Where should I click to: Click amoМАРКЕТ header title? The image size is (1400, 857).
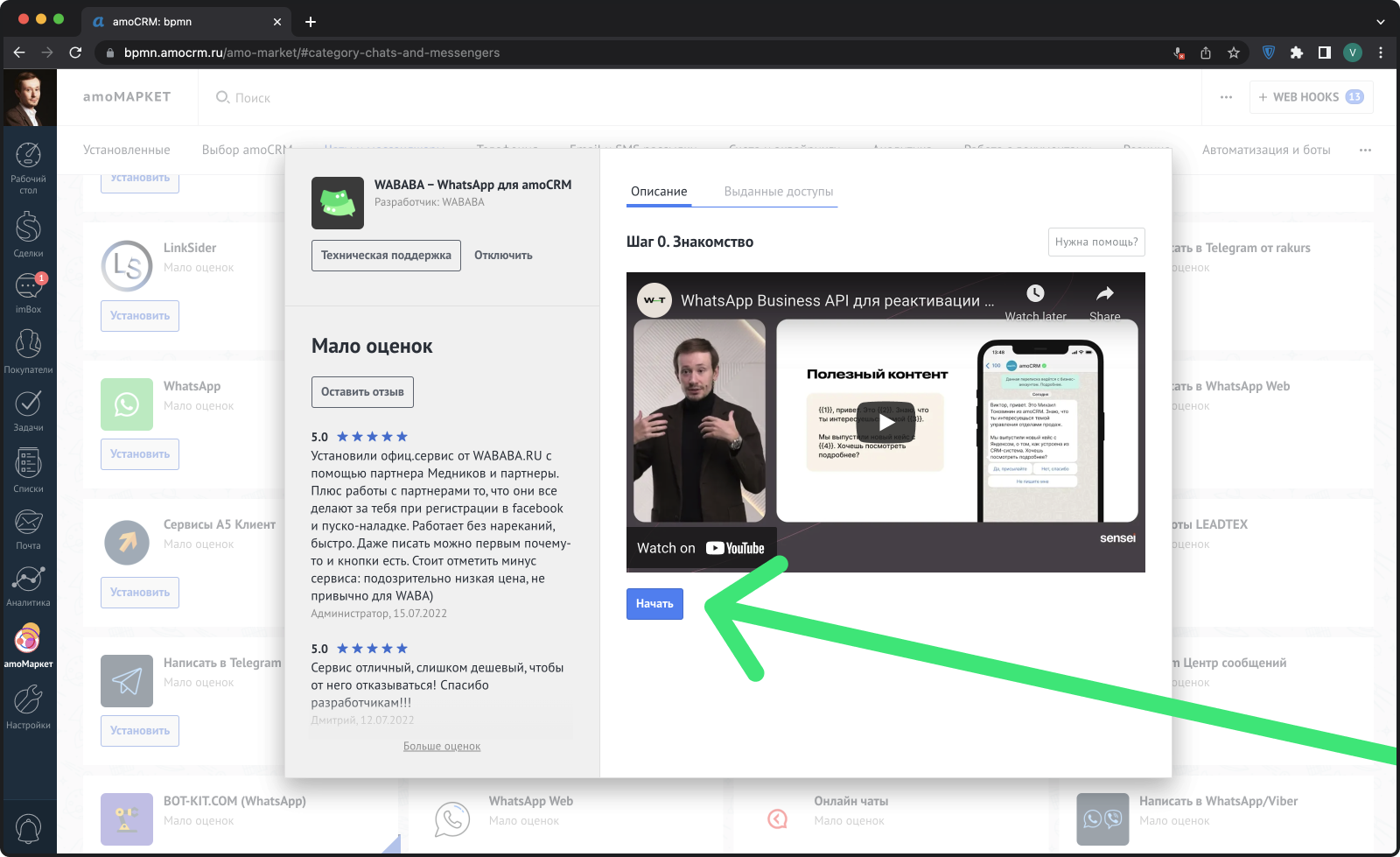click(127, 97)
